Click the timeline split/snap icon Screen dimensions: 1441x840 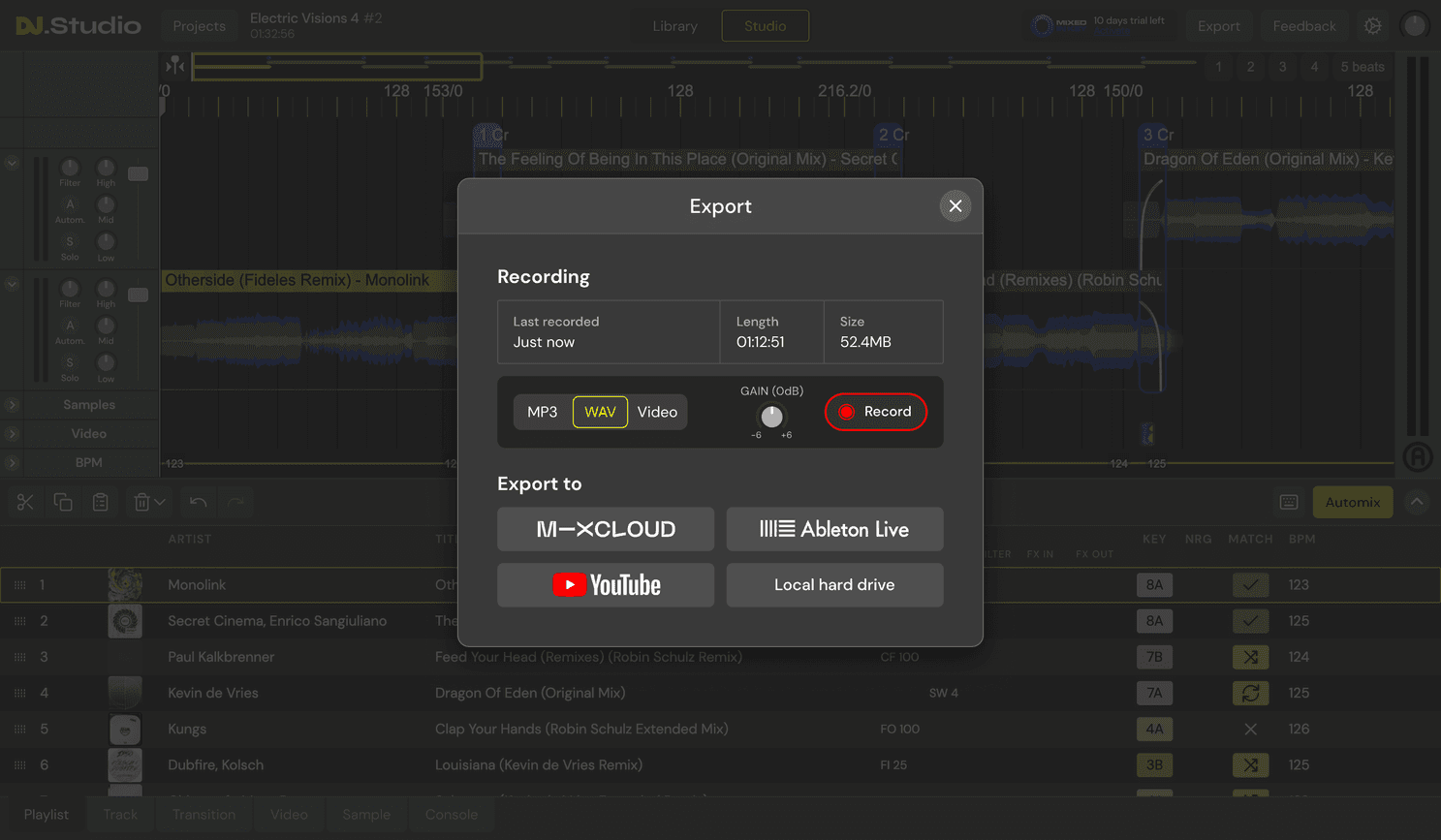pyautogui.click(x=175, y=65)
